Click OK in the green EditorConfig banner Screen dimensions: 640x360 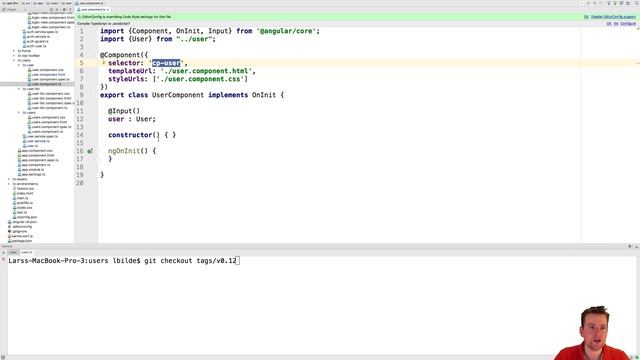(x=586, y=17)
